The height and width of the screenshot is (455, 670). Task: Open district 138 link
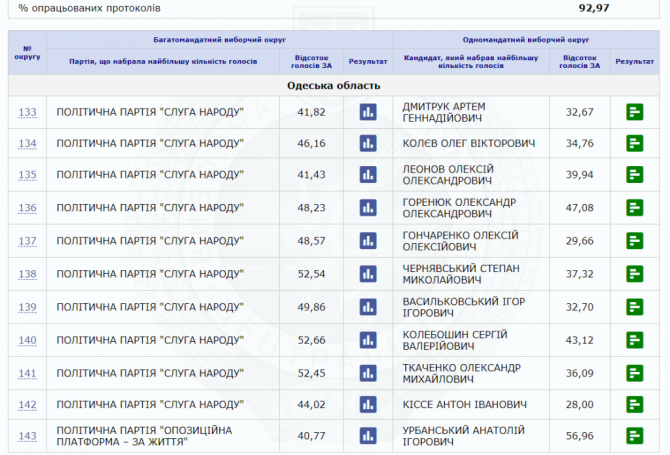[27, 274]
